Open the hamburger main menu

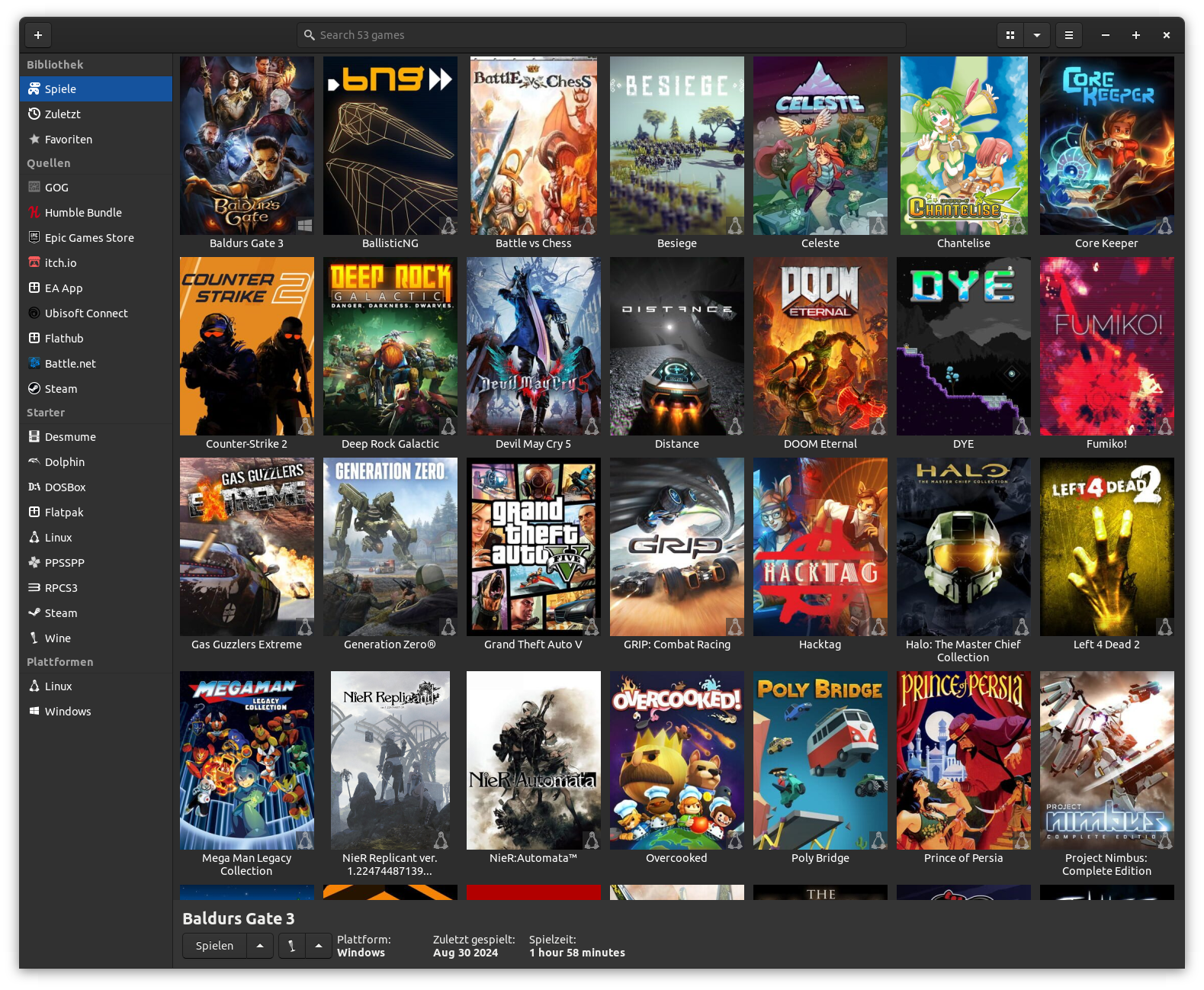pyautogui.click(x=1069, y=35)
